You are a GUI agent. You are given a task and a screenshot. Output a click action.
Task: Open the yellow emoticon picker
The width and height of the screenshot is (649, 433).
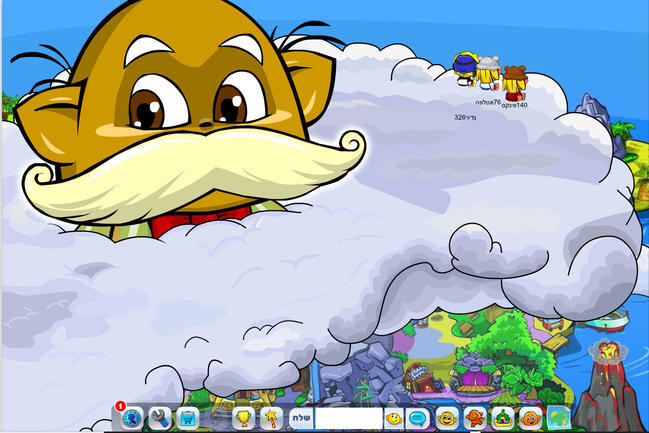click(x=393, y=418)
